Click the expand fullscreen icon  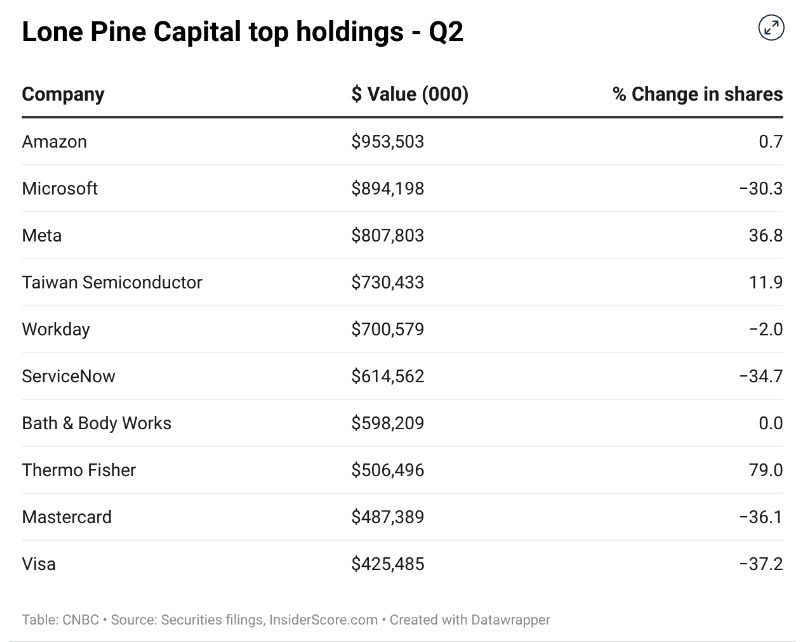[x=771, y=28]
